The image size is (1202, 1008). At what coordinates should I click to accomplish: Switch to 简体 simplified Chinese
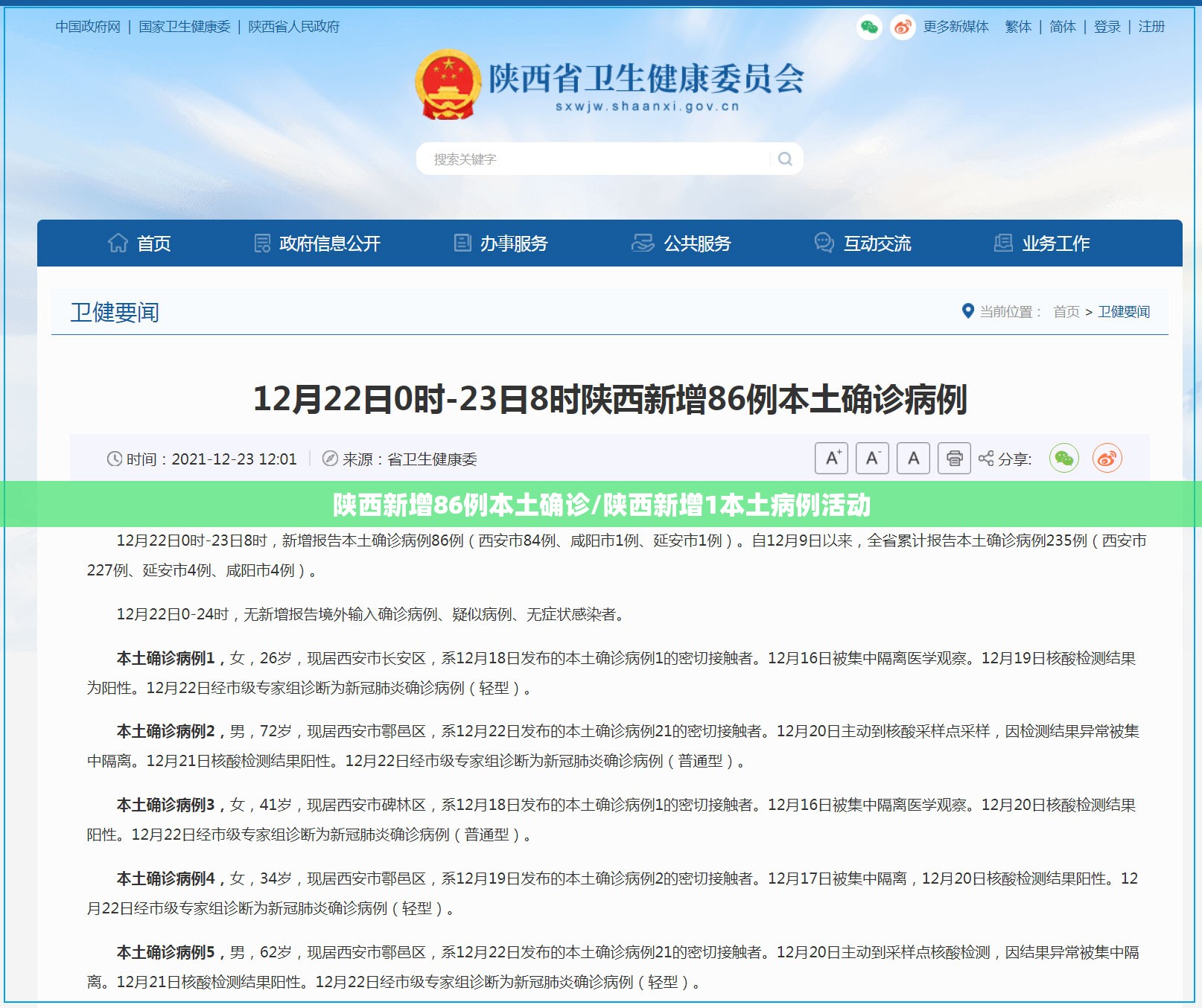click(x=1063, y=27)
